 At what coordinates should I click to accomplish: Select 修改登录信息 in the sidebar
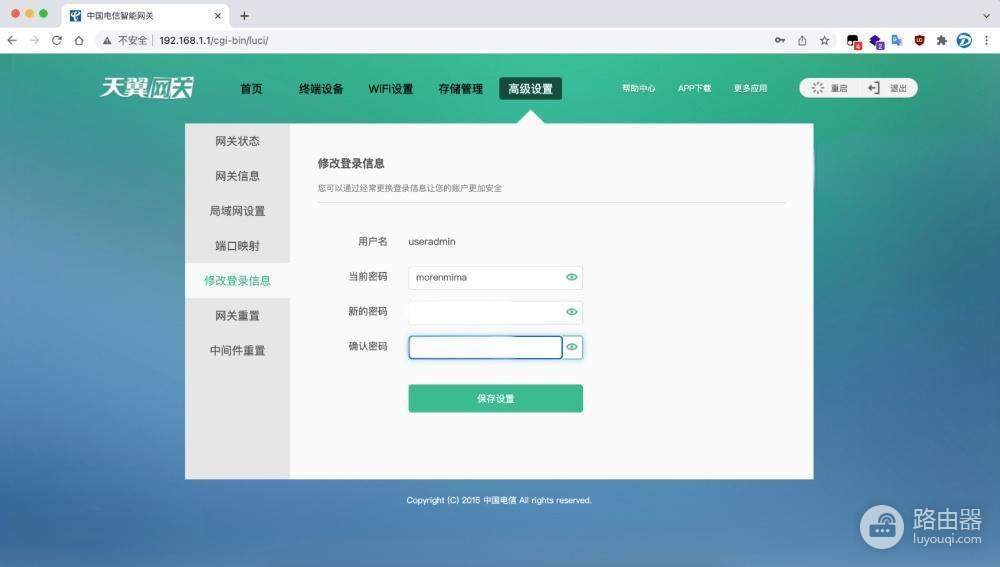237,281
